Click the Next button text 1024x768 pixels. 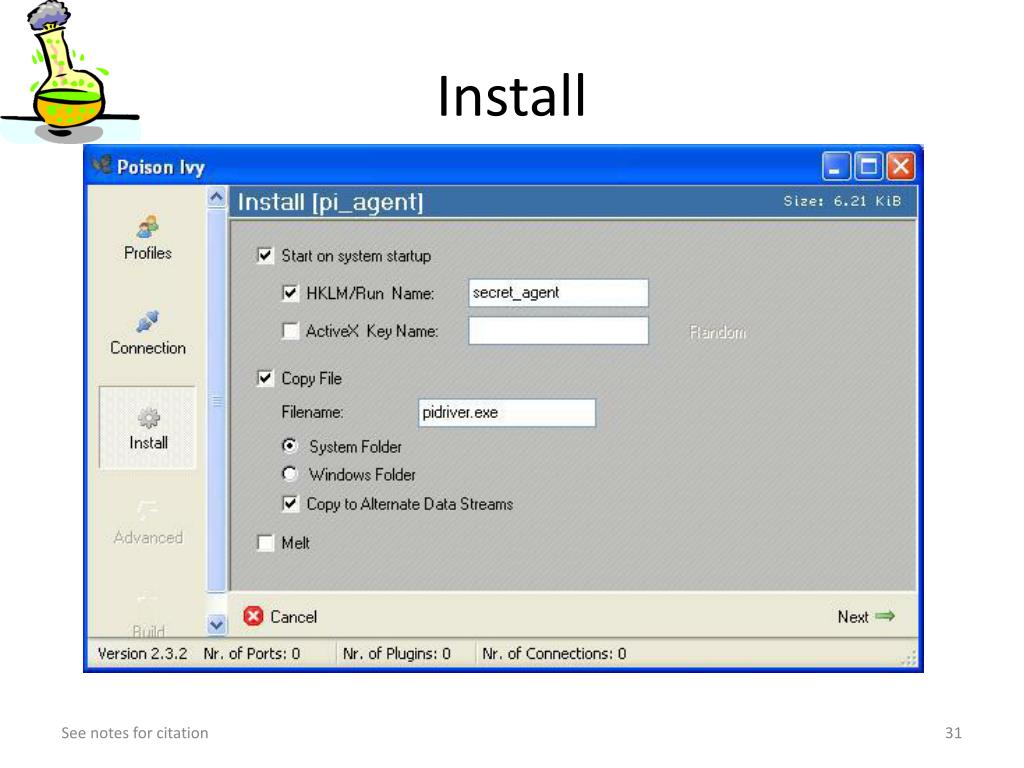click(x=853, y=617)
